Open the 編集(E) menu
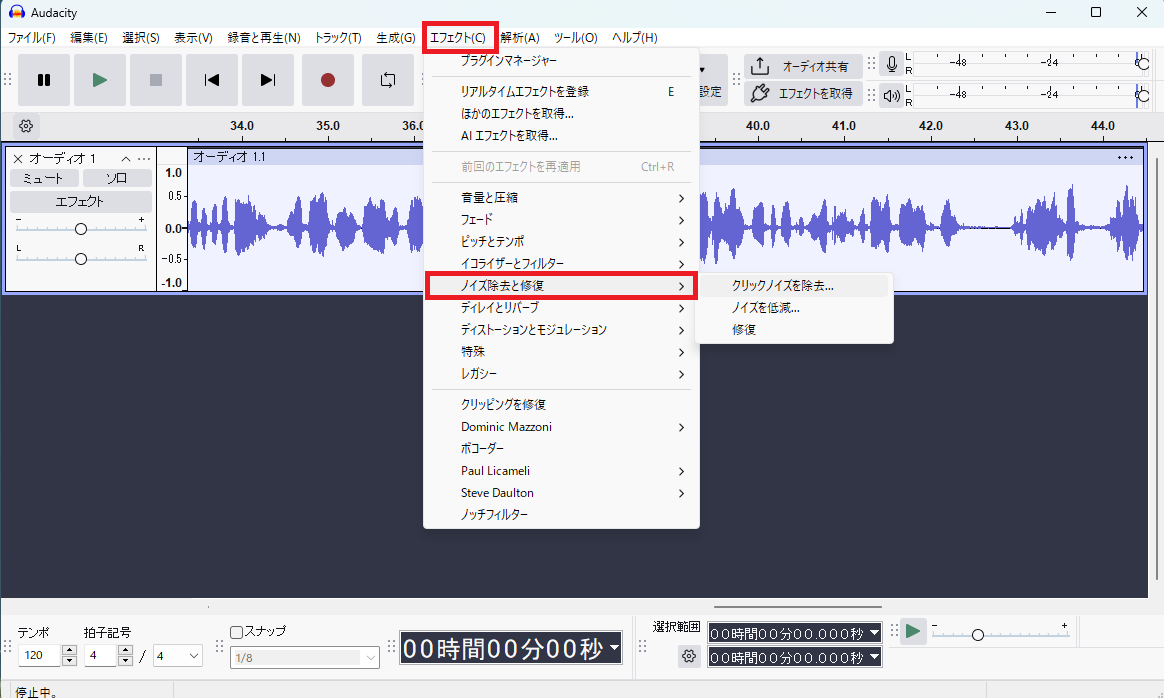Viewport: 1164px width, 698px height. 89,38
